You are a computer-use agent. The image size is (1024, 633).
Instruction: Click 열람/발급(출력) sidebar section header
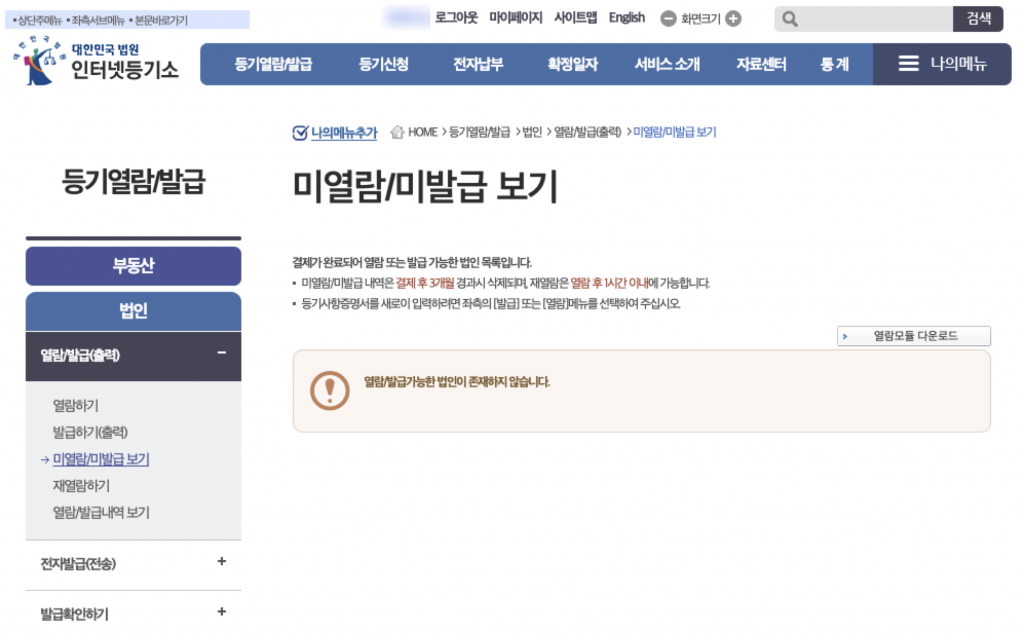tap(133, 356)
